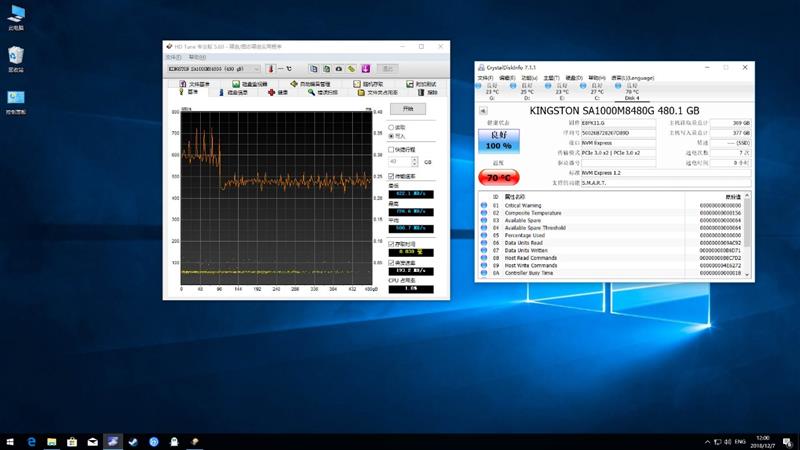Open File Explorer from the taskbar

pos(52,442)
